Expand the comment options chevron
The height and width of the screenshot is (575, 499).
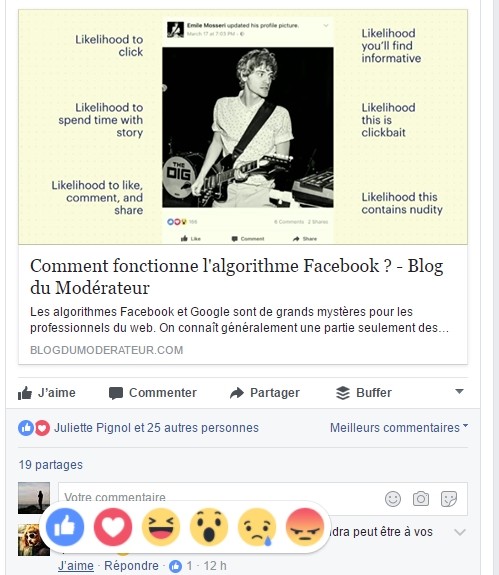coord(460,532)
